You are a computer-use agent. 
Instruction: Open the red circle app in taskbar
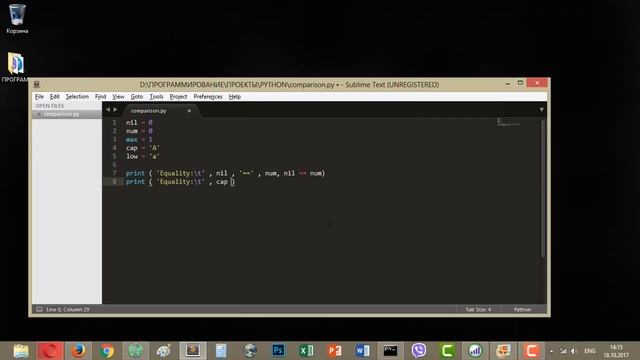coord(50,351)
